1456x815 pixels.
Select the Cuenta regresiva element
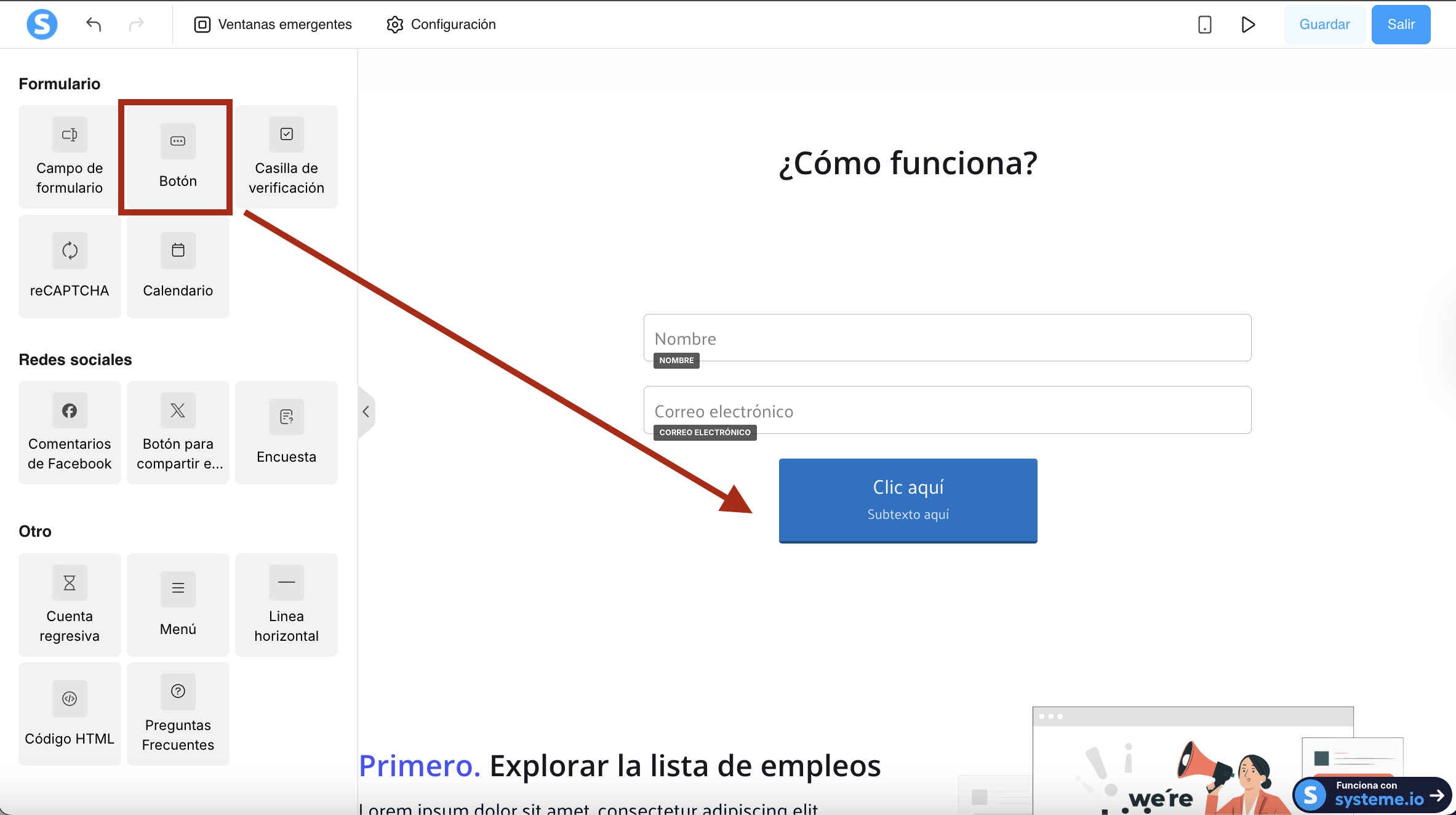pos(70,605)
